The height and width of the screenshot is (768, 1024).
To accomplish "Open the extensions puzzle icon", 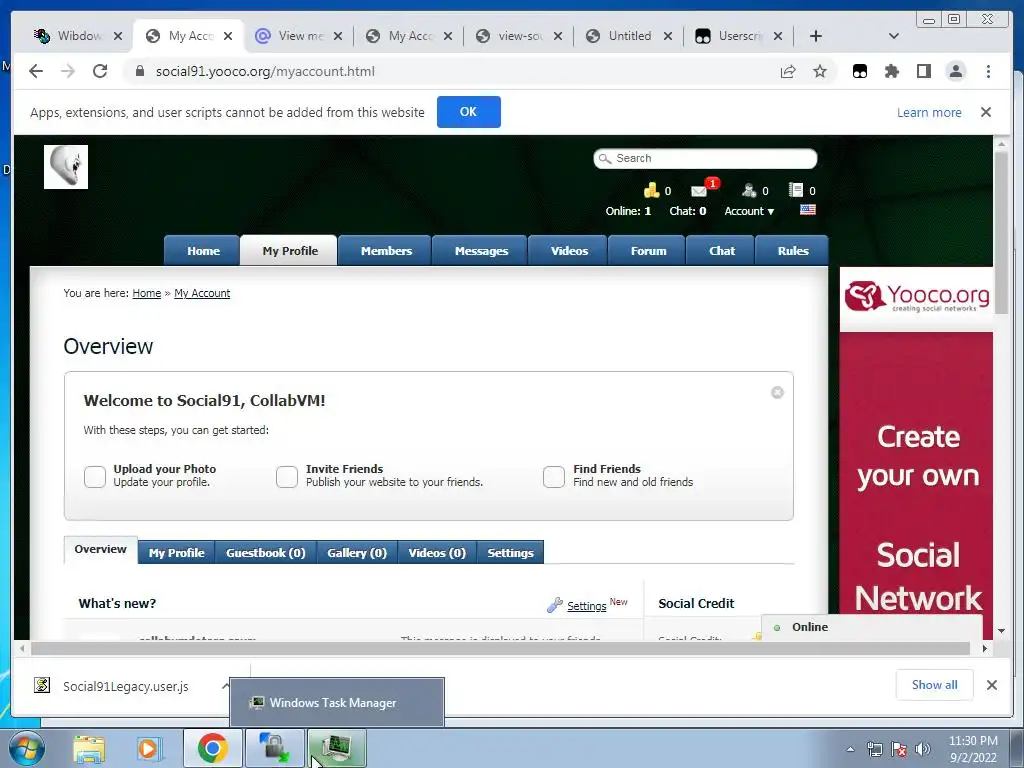I will click(891, 71).
